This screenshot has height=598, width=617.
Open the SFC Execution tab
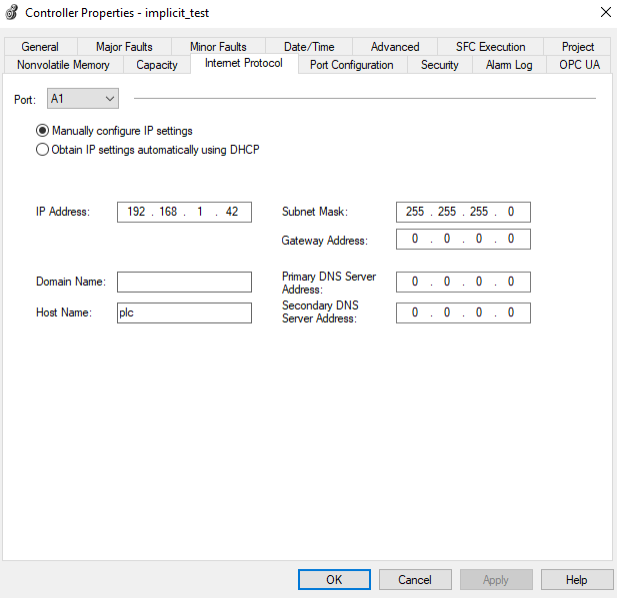pyautogui.click(x=490, y=46)
